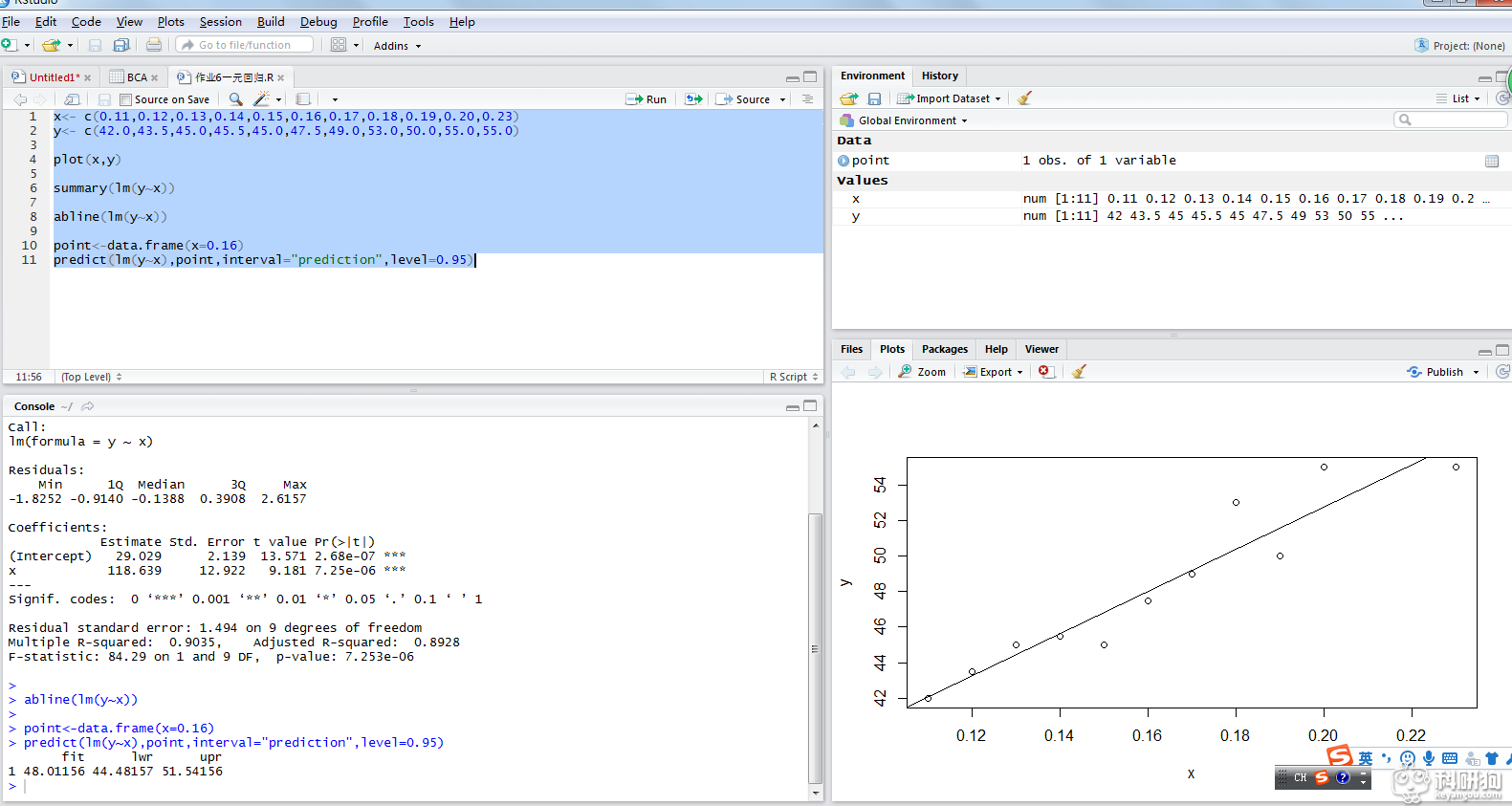Re-run previous code region icon

(693, 99)
